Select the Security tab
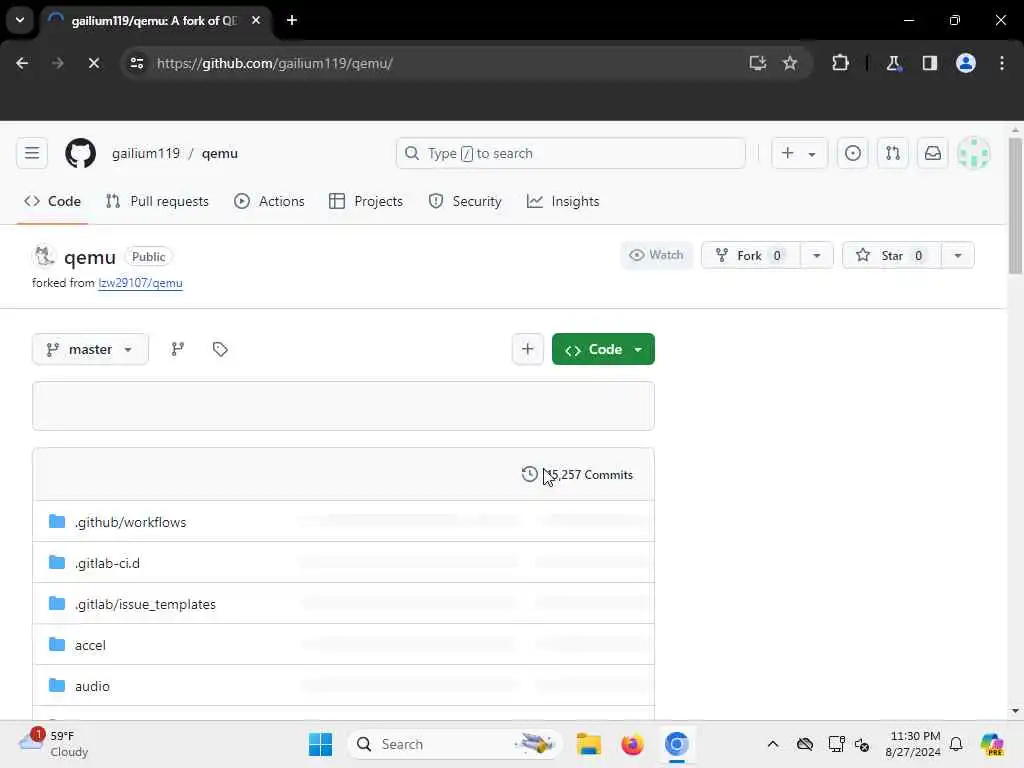This screenshot has width=1024, height=768. [x=465, y=201]
